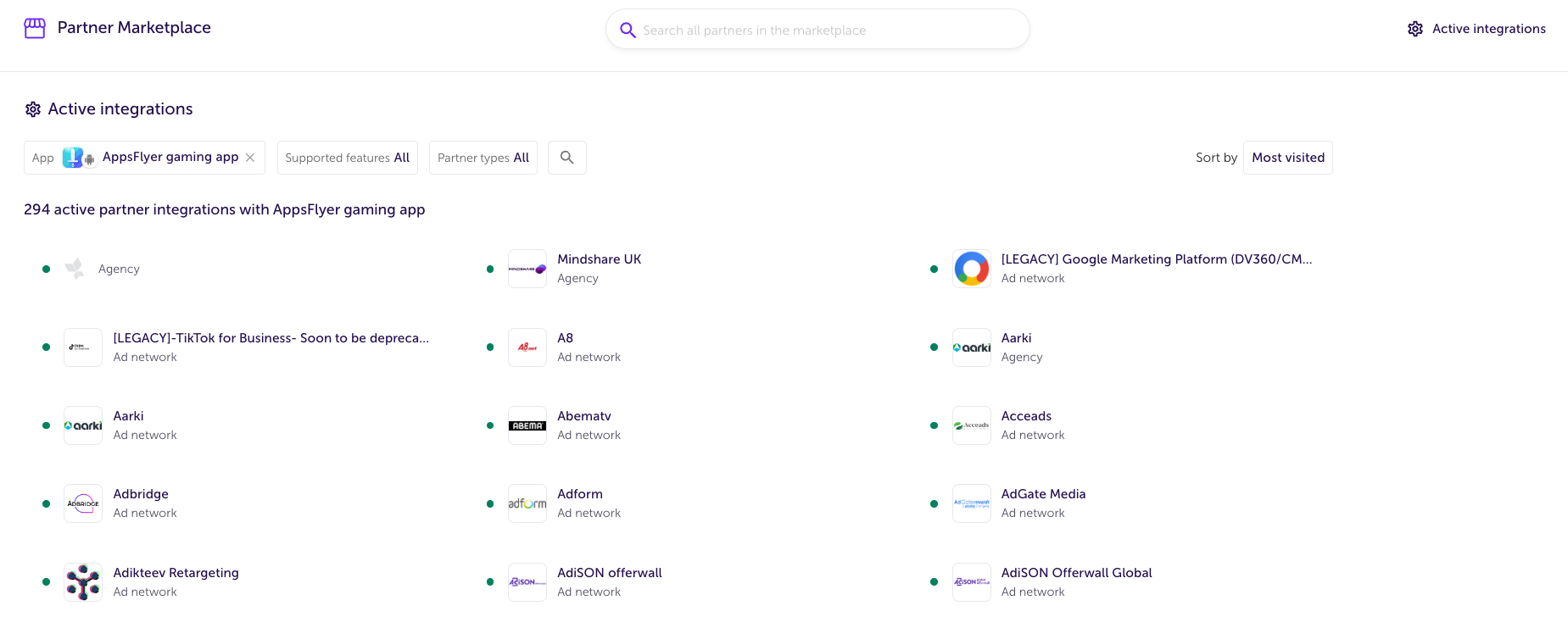Click the AdiSON Offerwall Global logo
Image resolution: width=1568 pixels, height=617 pixels.
point(972,582)
